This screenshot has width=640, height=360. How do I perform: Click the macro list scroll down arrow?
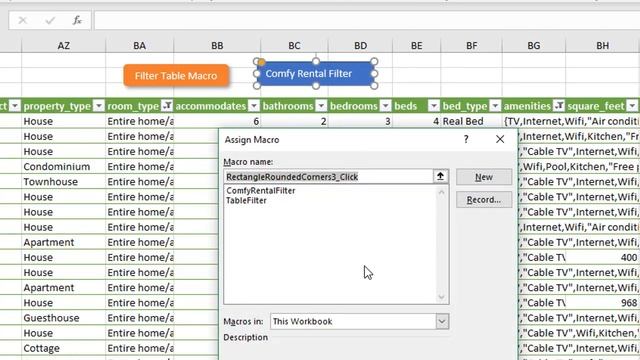click(x=441, y=297)
